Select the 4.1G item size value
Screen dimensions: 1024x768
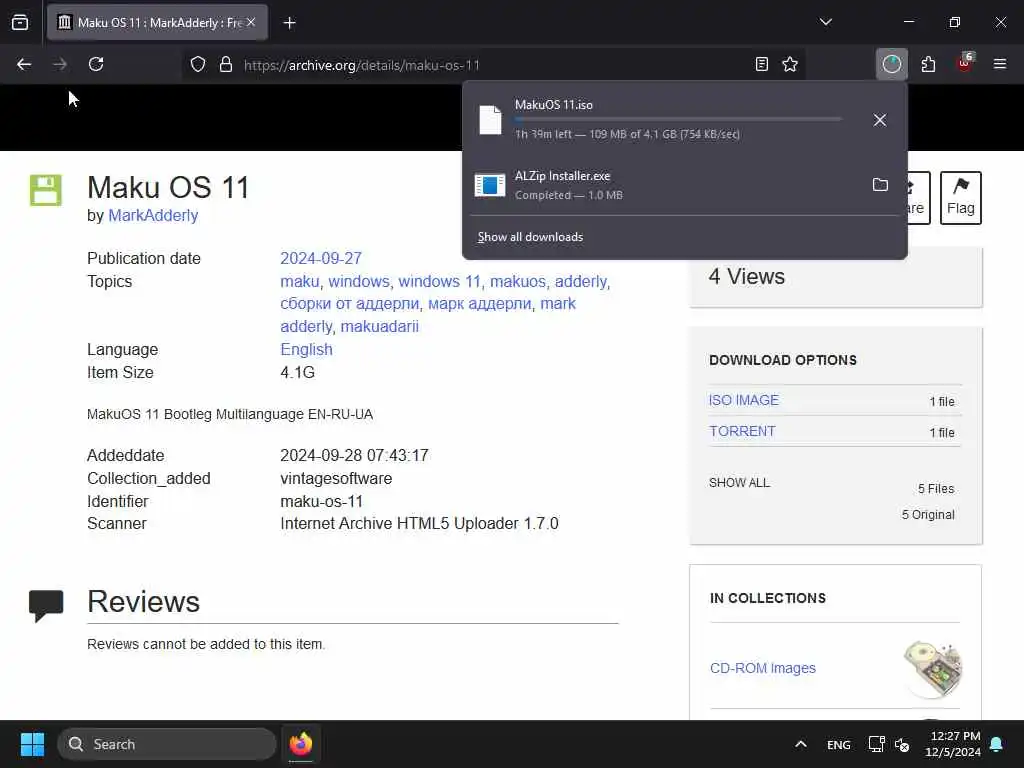point(298,372)
